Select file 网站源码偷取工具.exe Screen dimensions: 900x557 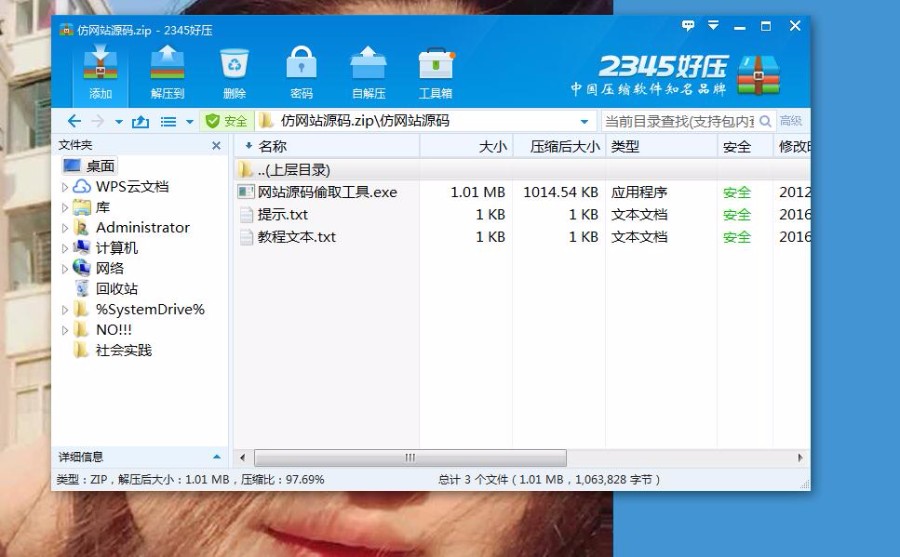click(x=327, y=192)
